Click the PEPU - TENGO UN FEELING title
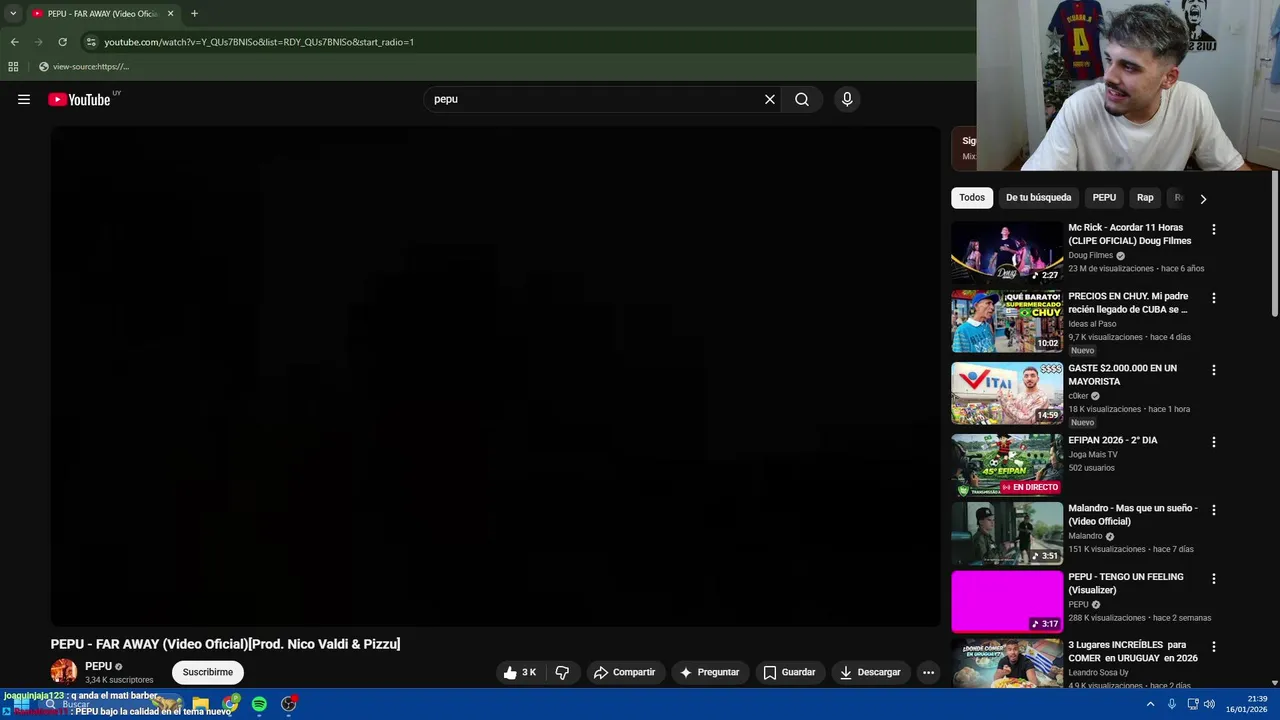 point(1126,583)
